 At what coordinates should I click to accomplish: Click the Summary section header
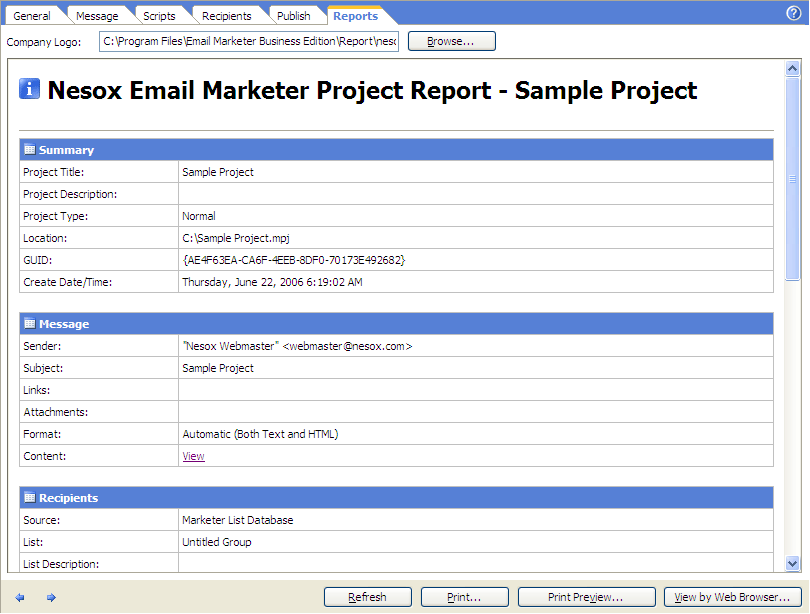point(396,150)
